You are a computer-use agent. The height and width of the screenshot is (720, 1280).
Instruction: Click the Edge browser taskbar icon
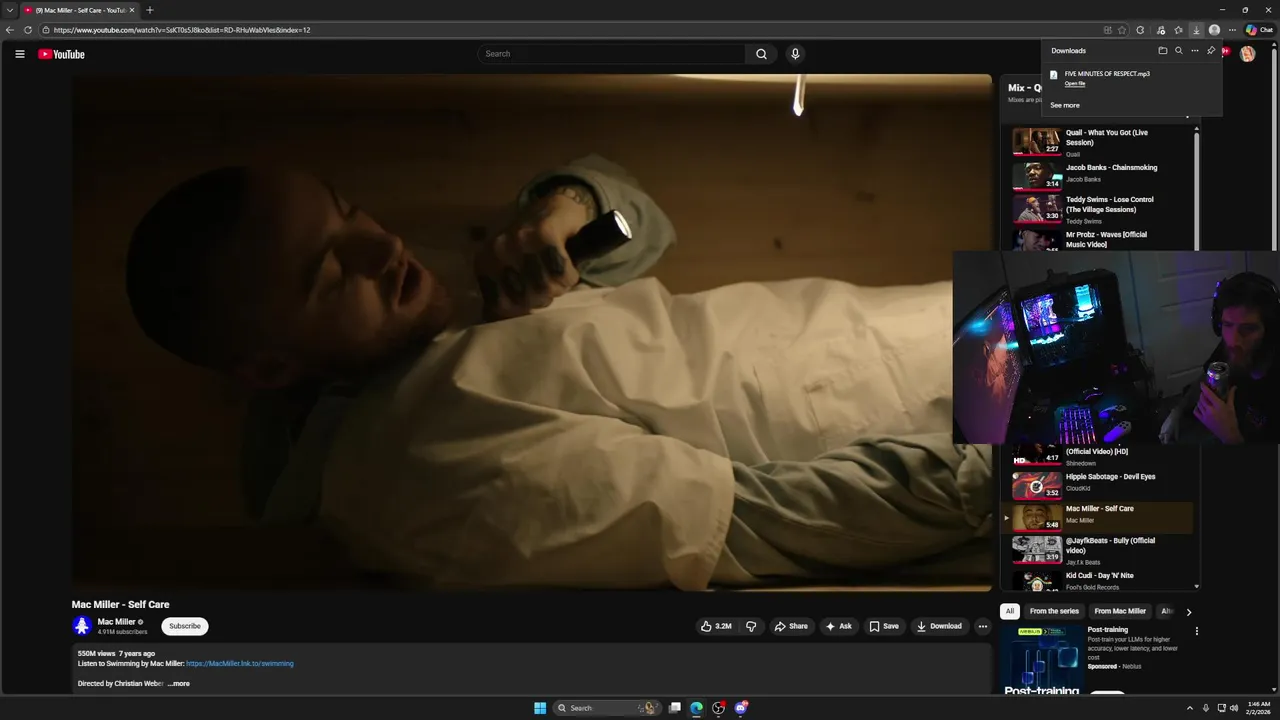pyautogui.click(x=696, y=708)
